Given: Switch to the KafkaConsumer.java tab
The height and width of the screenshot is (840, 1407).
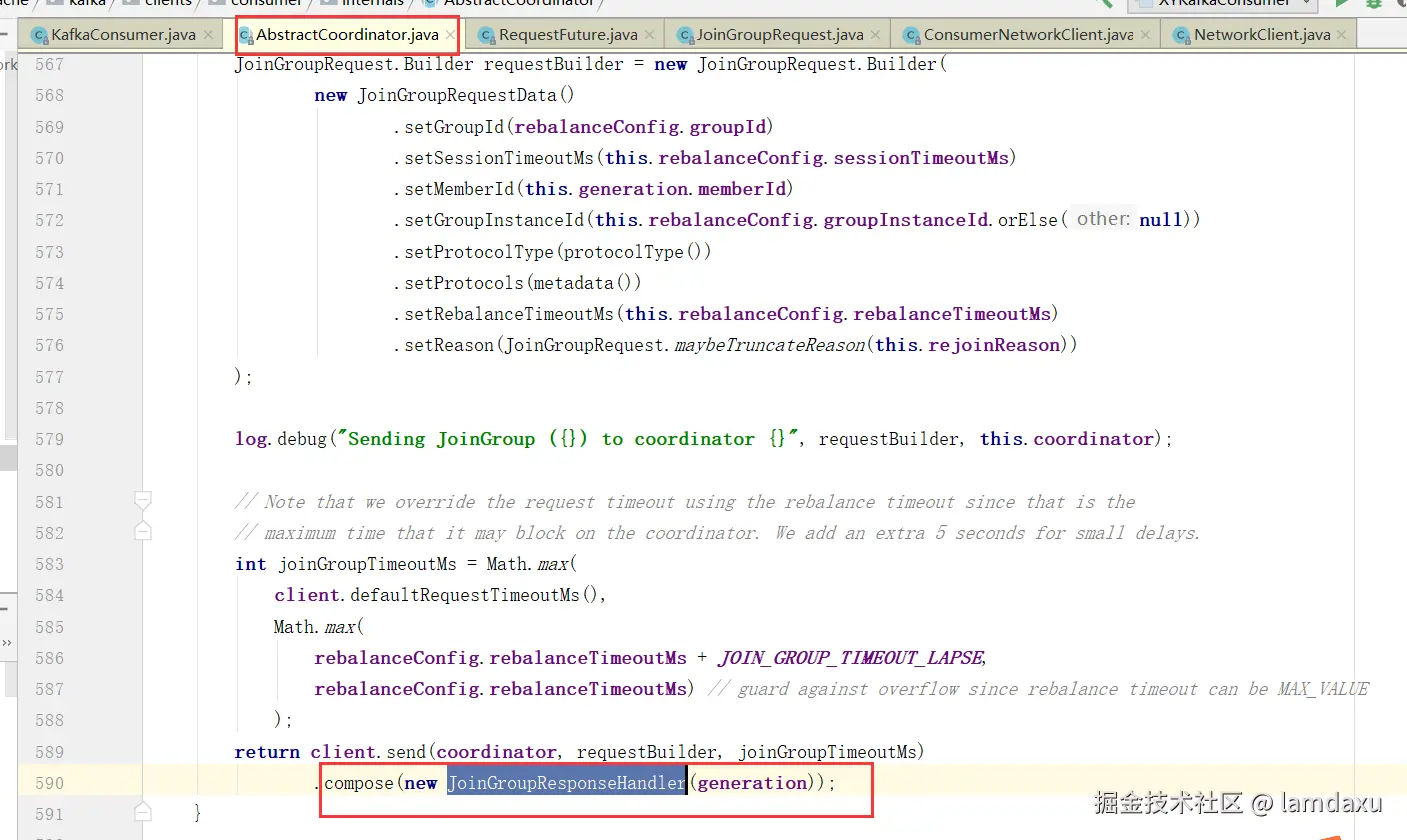Looking at the screenshot, I should tap(123, 35).
